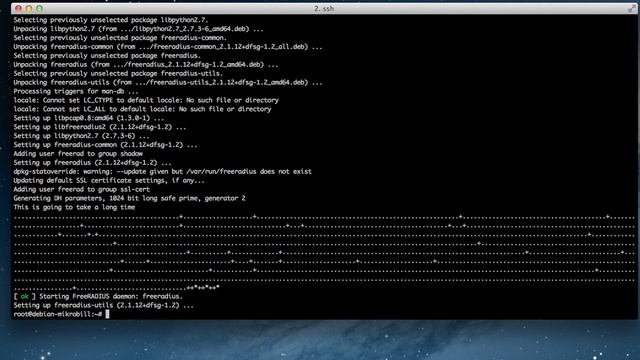640x360 pixels.
Task: Click 'Unpacking freeradius-common' line
Action: [168, 47]
